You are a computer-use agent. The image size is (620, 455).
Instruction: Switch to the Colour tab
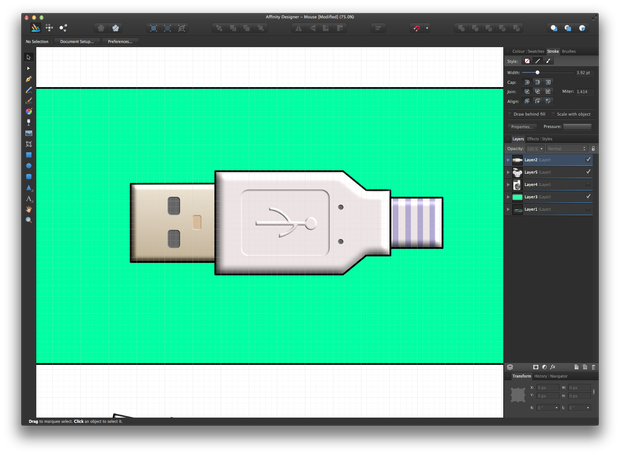(518, 51)
